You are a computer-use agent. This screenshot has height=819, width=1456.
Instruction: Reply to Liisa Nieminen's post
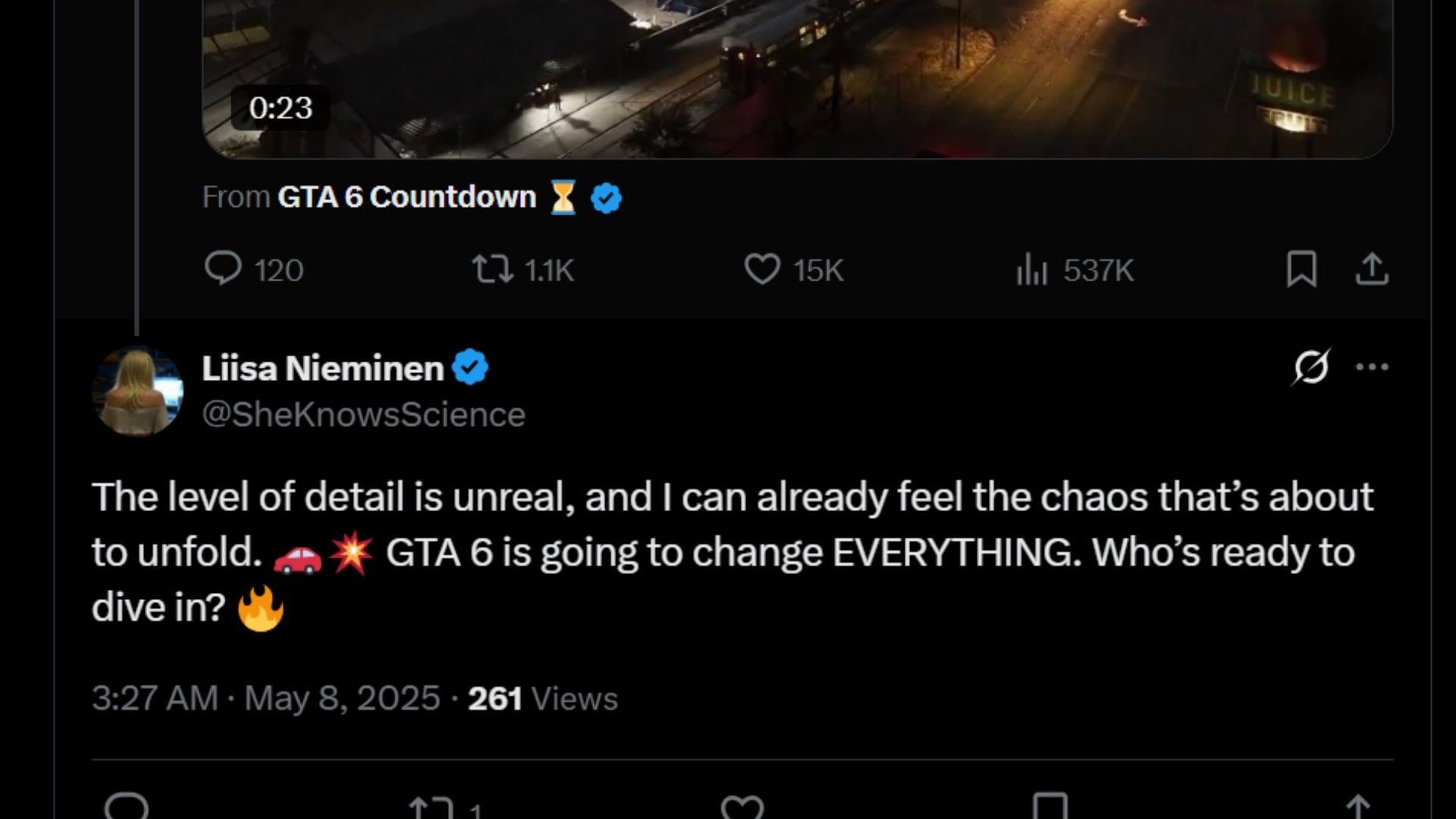126,808
